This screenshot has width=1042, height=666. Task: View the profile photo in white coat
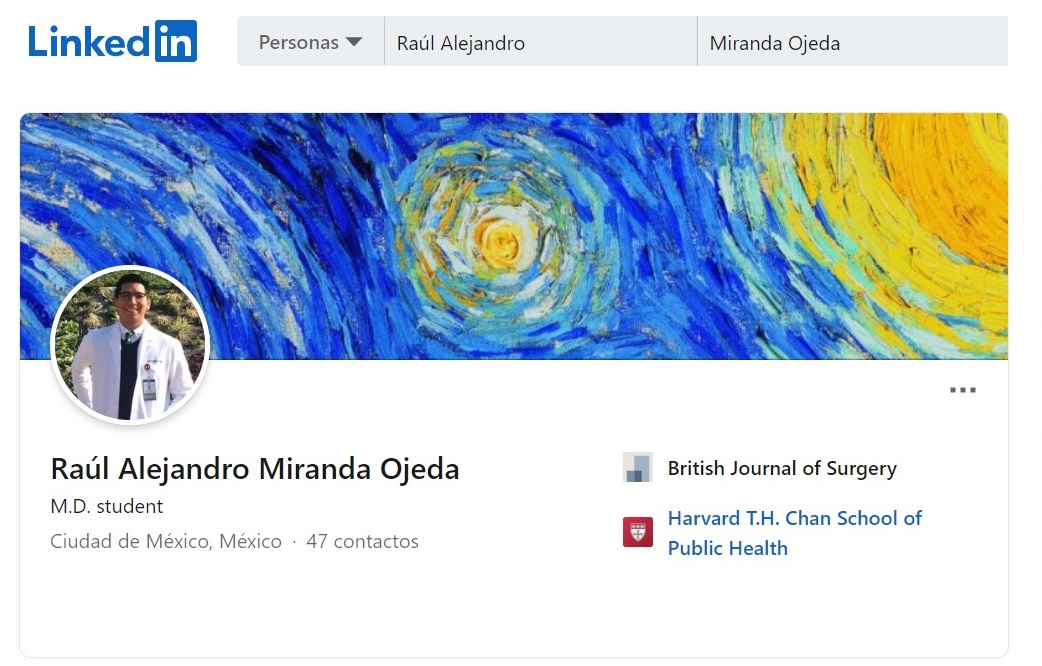130,344
